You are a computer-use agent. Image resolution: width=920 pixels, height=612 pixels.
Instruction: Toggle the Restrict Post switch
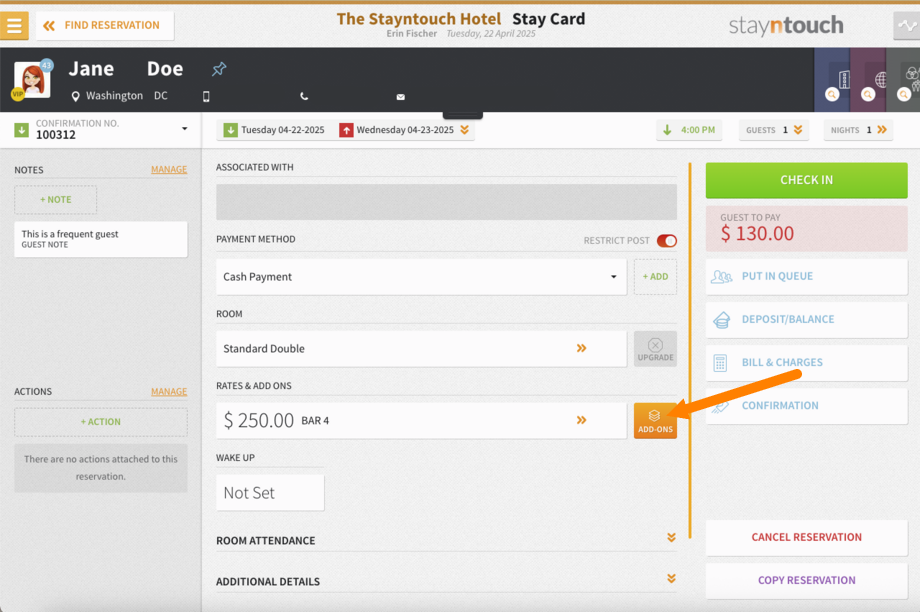(x=667, y=241)
